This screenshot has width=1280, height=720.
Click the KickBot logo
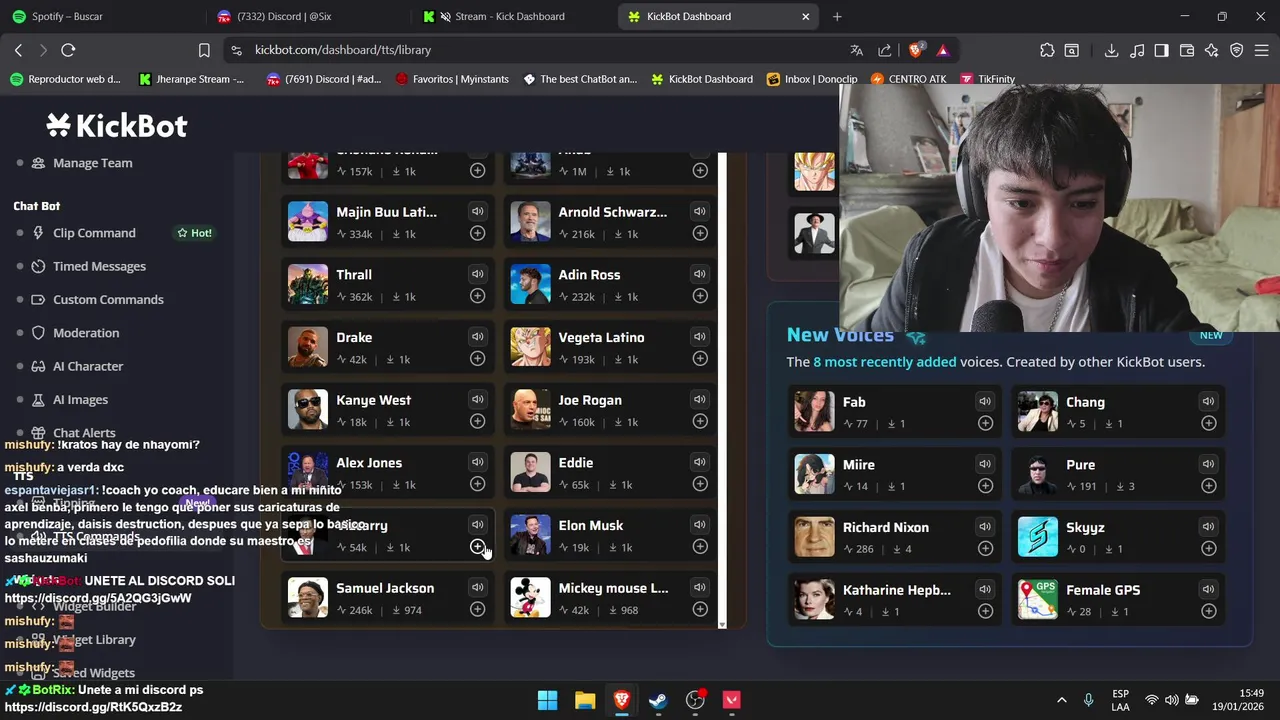116,126
